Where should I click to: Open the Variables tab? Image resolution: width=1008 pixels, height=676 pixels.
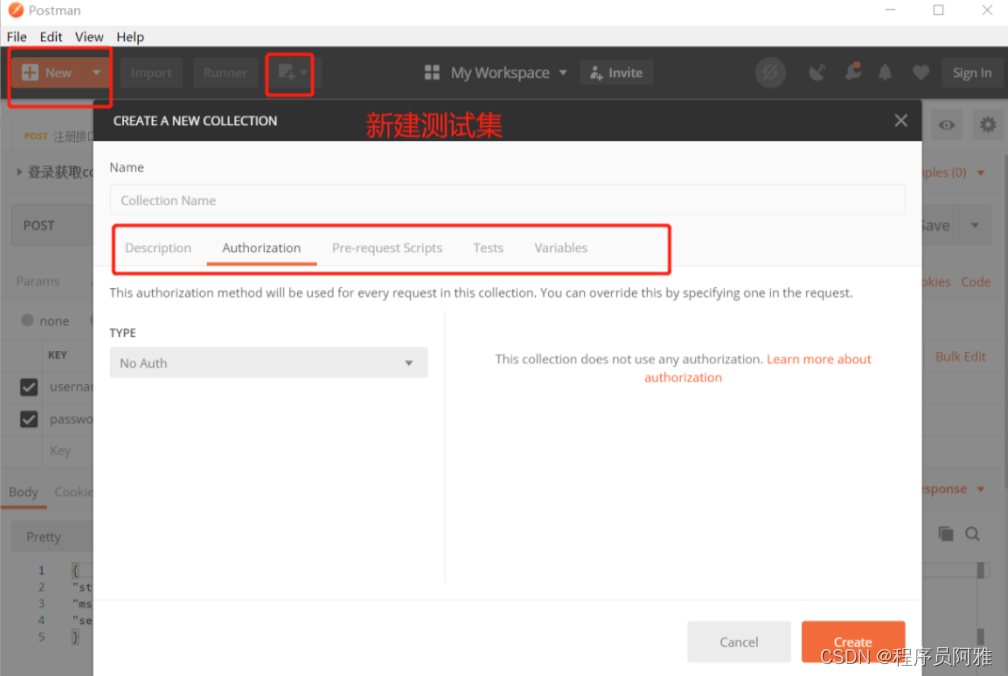tap(561, 248)
